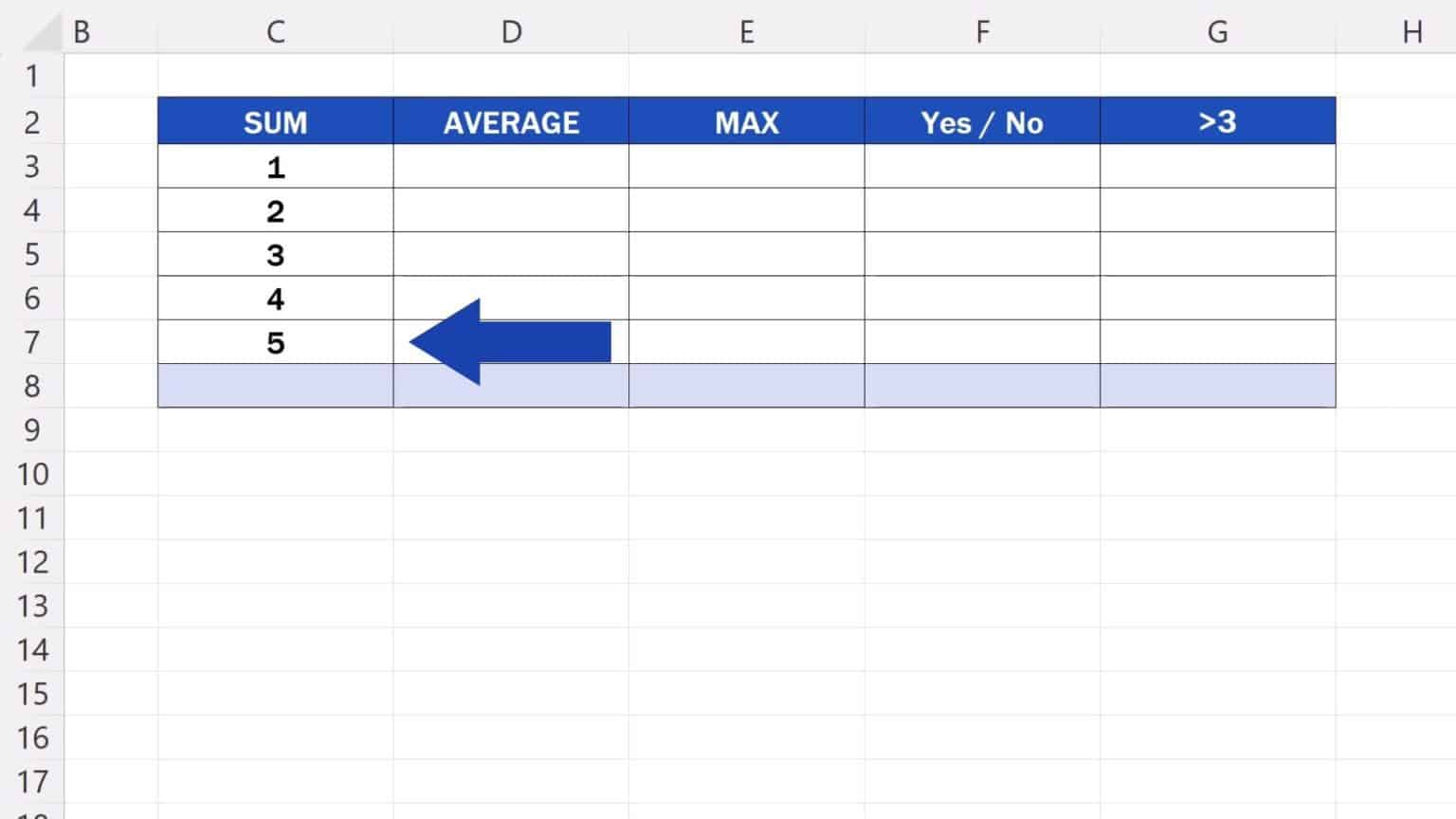The height and width of the screenshot is (819, 1456).
Task: Select the cell containing number 1
Action: (275, 167)
